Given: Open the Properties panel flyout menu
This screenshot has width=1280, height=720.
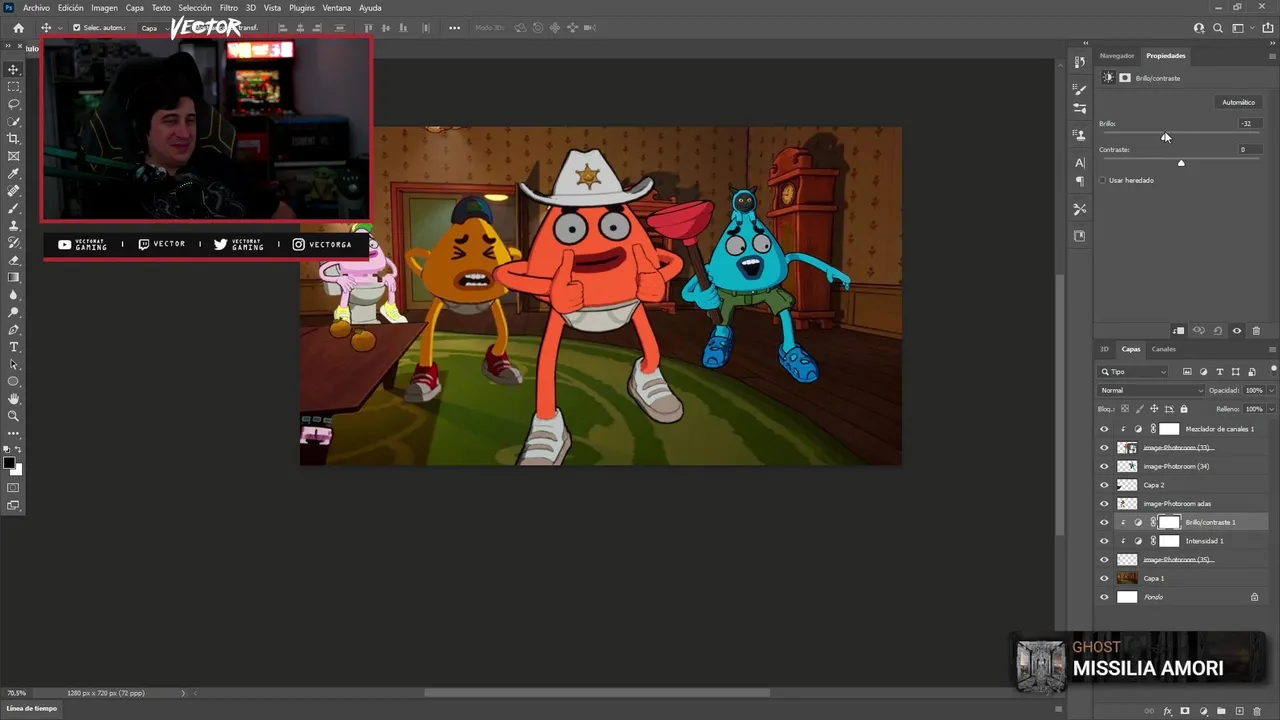Looking at the screenshot, I should pyautogui.click(x=1272, y=56).
